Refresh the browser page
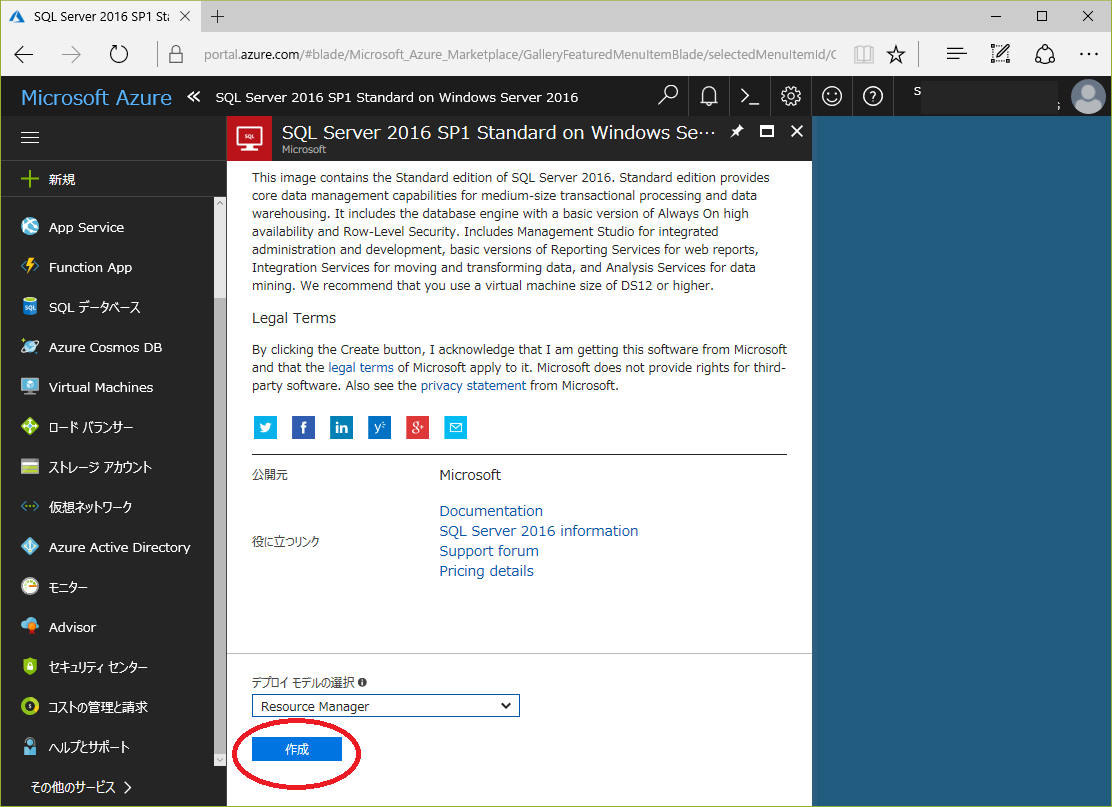This screenshot has height=807, width=1112. coord(118,54)
